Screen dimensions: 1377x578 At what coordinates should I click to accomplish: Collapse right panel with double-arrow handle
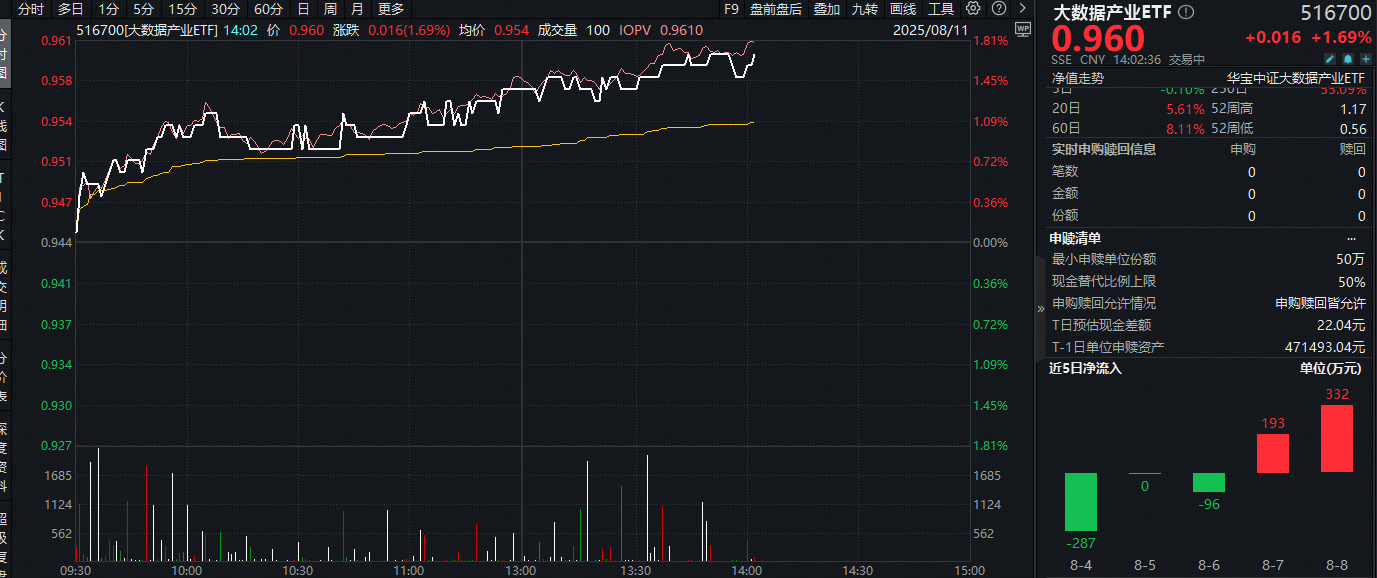[x=1040, y=309]
